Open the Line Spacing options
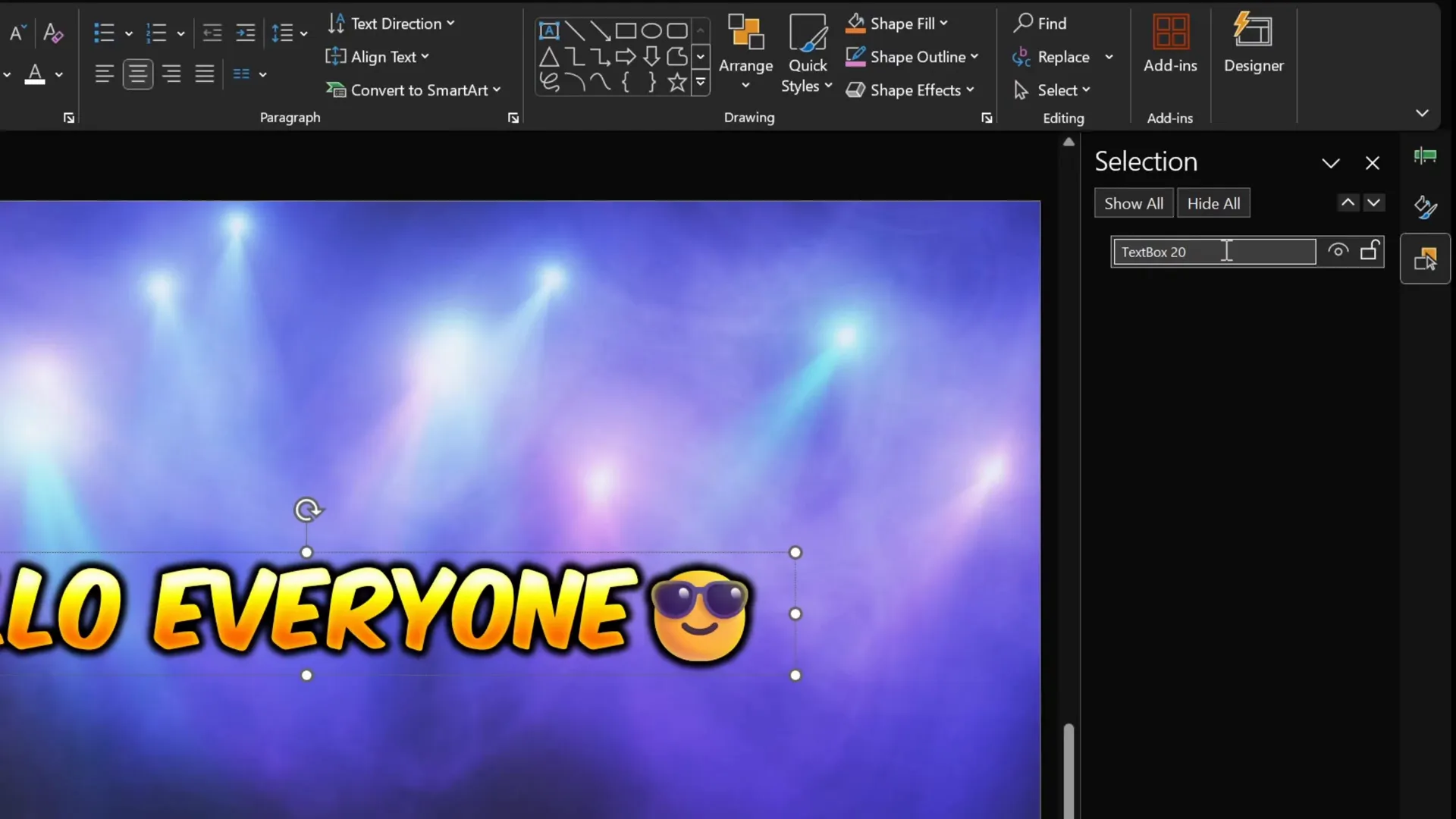Image resolution: width=1456 pixels, height=819 pixels. (290, 33)
